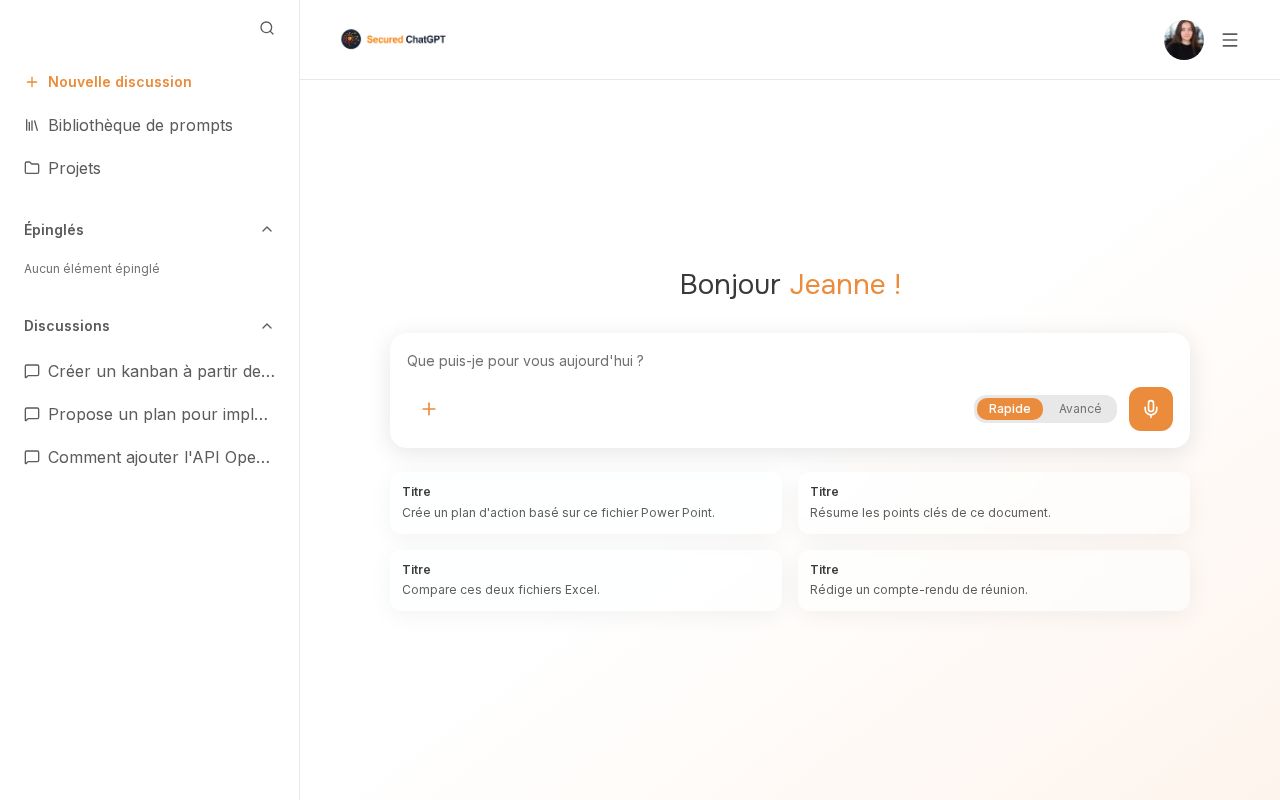Click the plus icon beside Nouvelle discussion

click(x=32, y=82)
